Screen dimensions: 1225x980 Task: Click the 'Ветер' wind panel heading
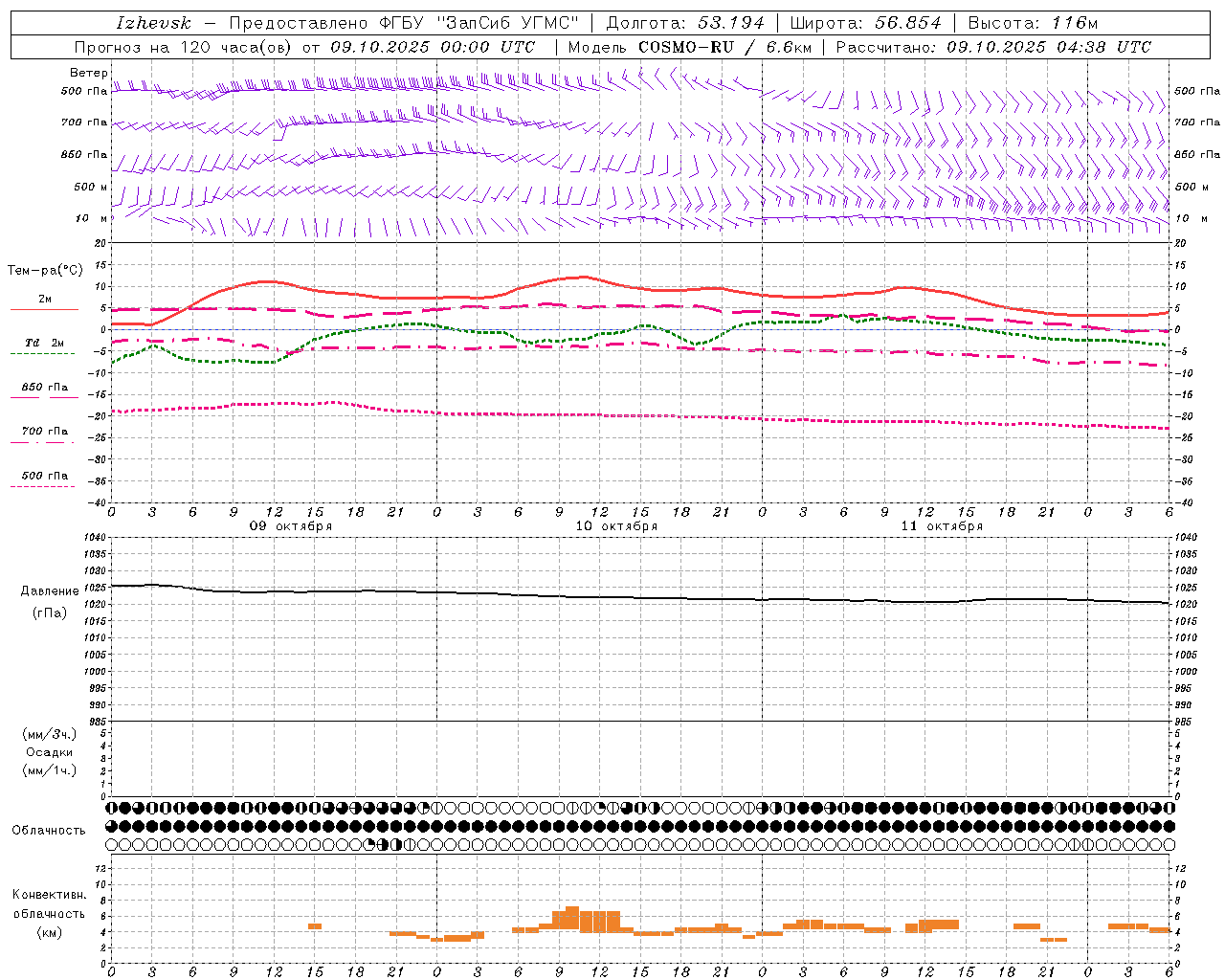(x=89, y=73)
